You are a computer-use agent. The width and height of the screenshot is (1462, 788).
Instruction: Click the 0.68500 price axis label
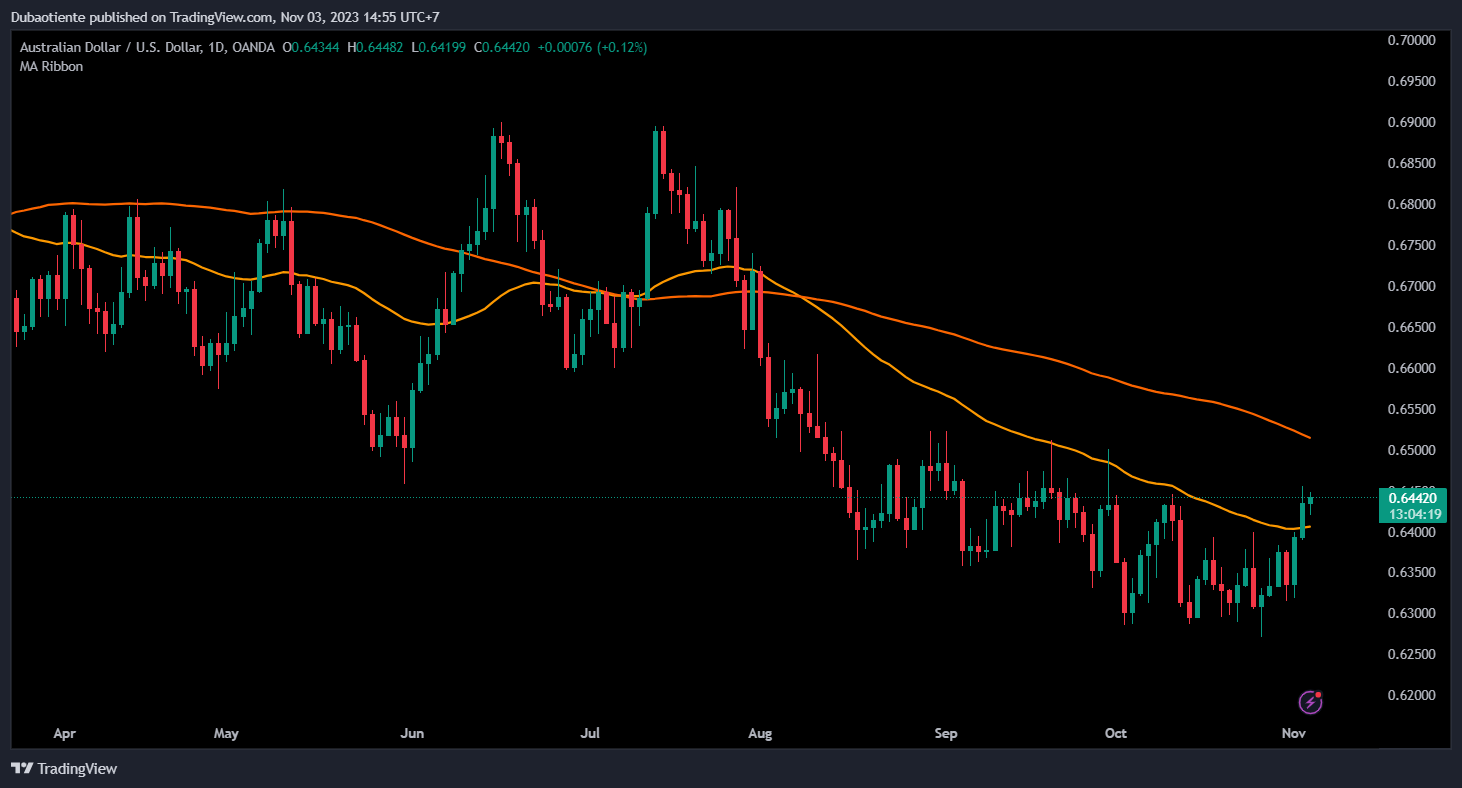pos(1412,163)
